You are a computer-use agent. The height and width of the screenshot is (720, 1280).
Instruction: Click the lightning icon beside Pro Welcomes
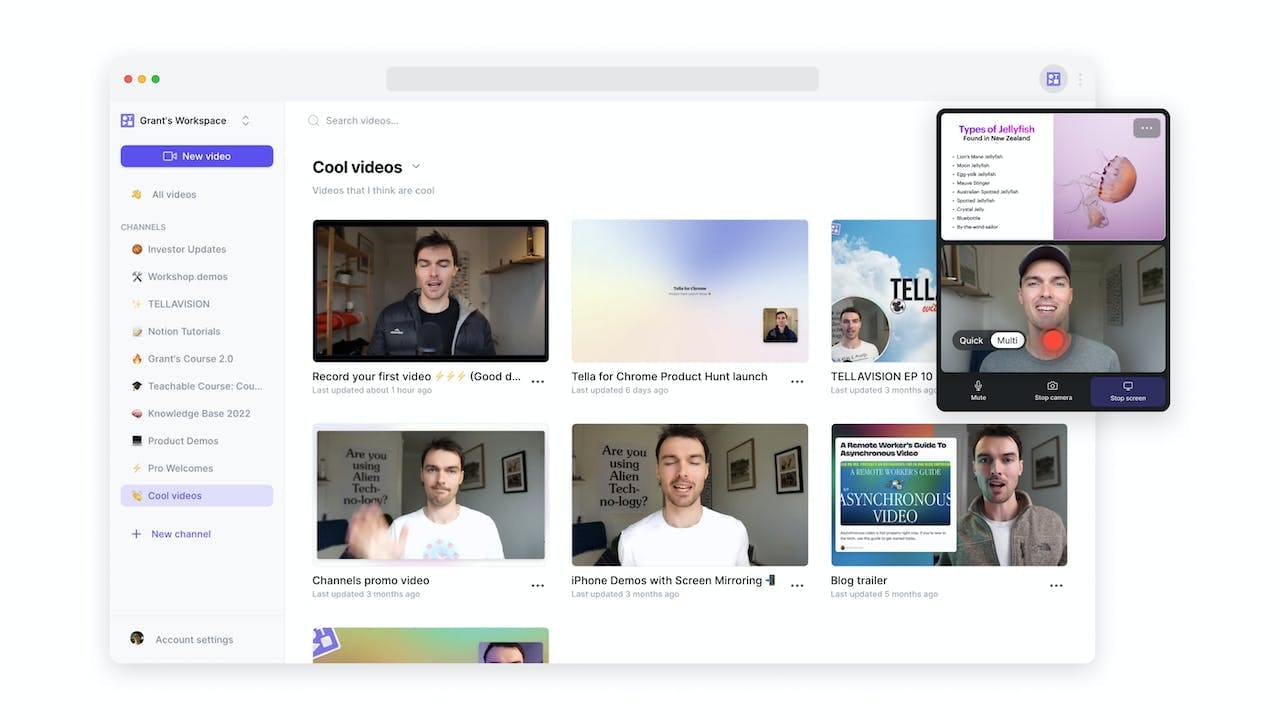click(x=137, y=468)
